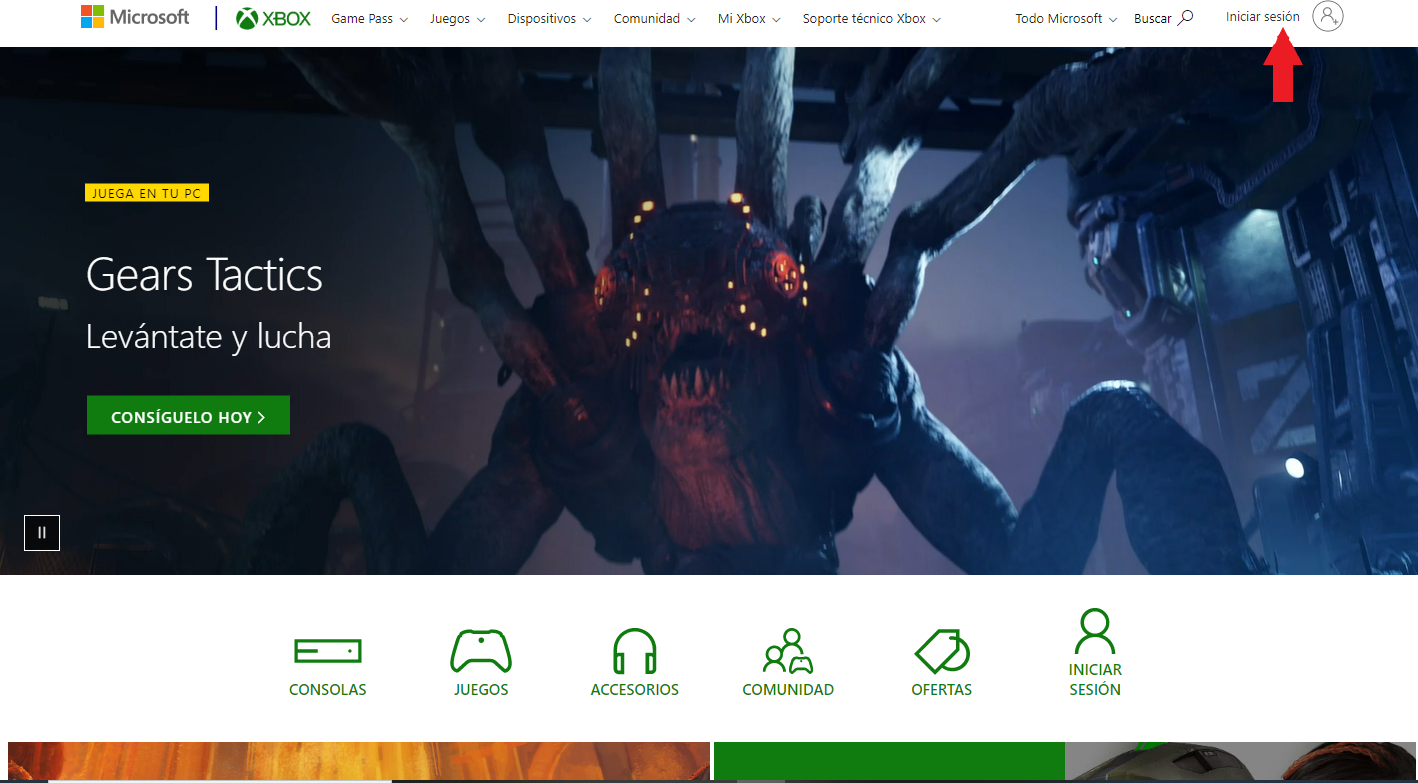Image resolution: width=1418 pixels, height=783 pixels.
Task: Click the OFERTAS text label
Action: click(x=942, y=690)
